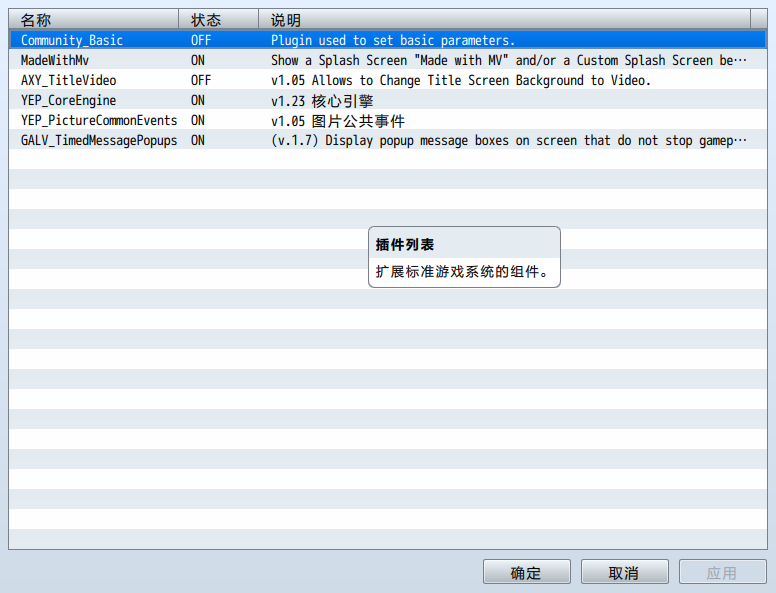Screen dimensions: 776x593
Task: Click the ON status of YEP_PictureCommonEvents
Action: click(197, 120)
